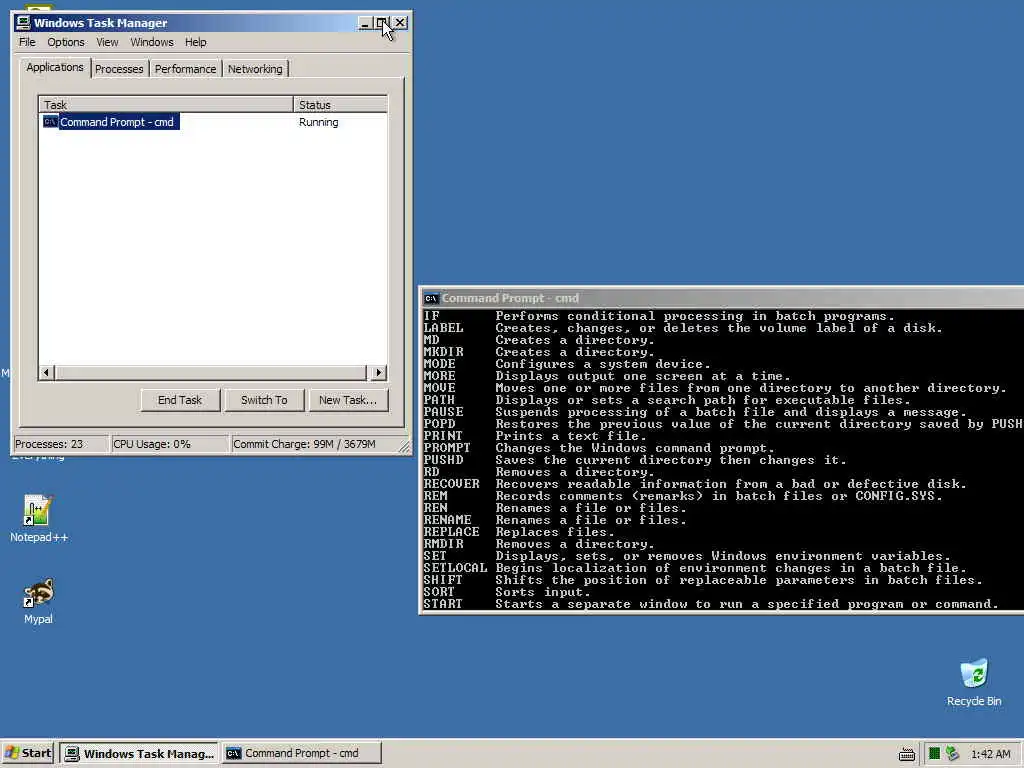Click the task list horizontal scrollbar track
The width and height of the screenshot is (1024, 768).
pyautogui.click(x=210, y=373)
